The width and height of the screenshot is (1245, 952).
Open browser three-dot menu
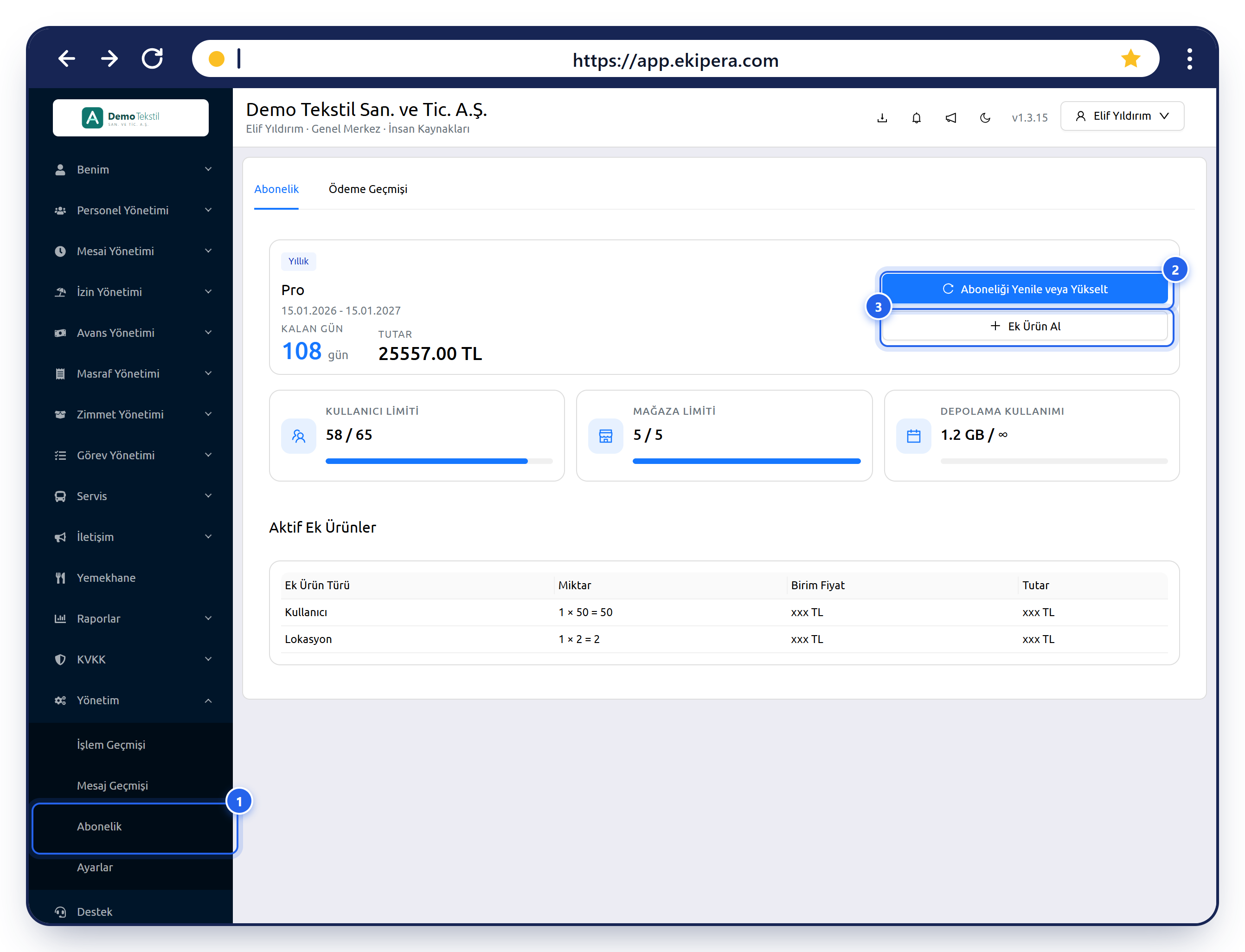pyautogui.click(x=1189, y=58)
